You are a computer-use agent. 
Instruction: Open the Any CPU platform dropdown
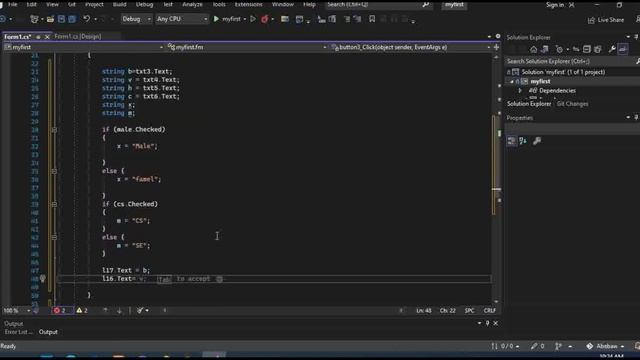182,19
